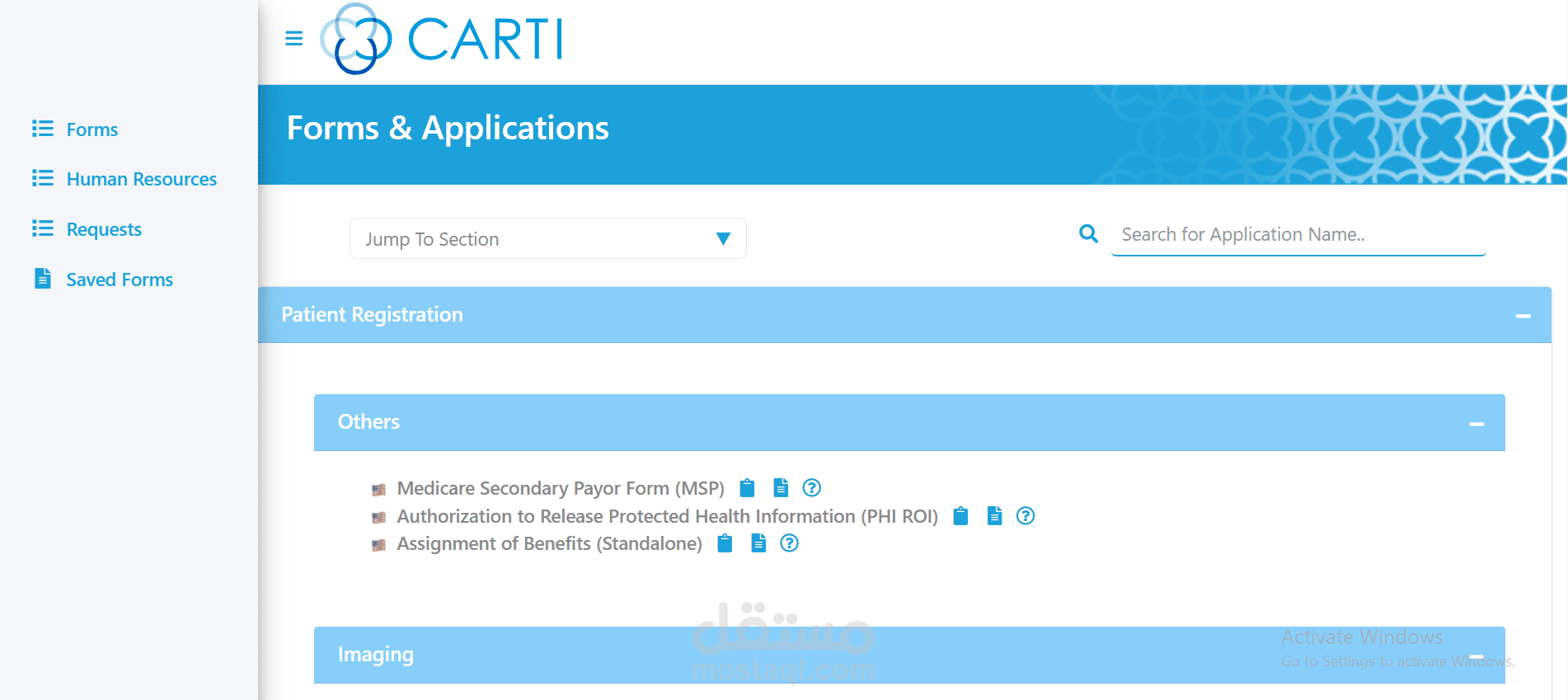Click the list icon beside Requests
Screen dimensions: 1568x700
(x=43, y=228)
